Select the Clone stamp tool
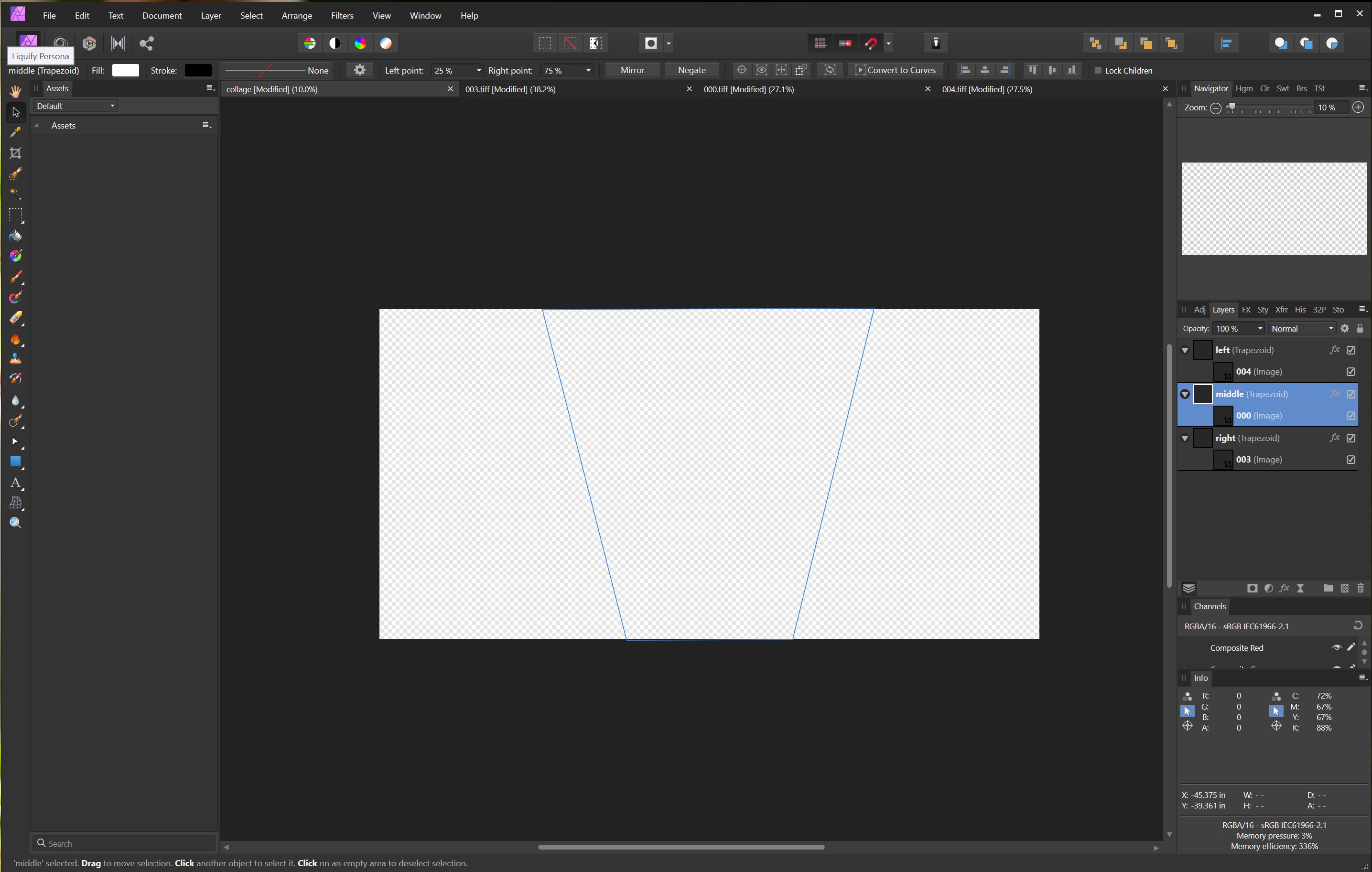1372x872 pixels. coord(15,359)
